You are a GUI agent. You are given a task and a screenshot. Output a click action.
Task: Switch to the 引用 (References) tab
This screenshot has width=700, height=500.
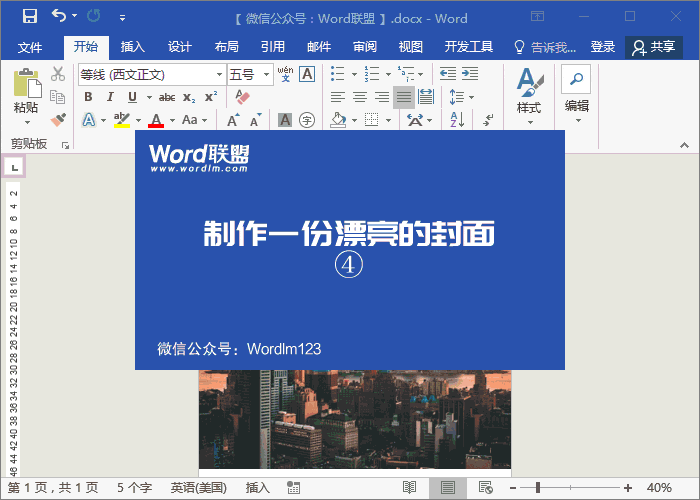(273, 47)
